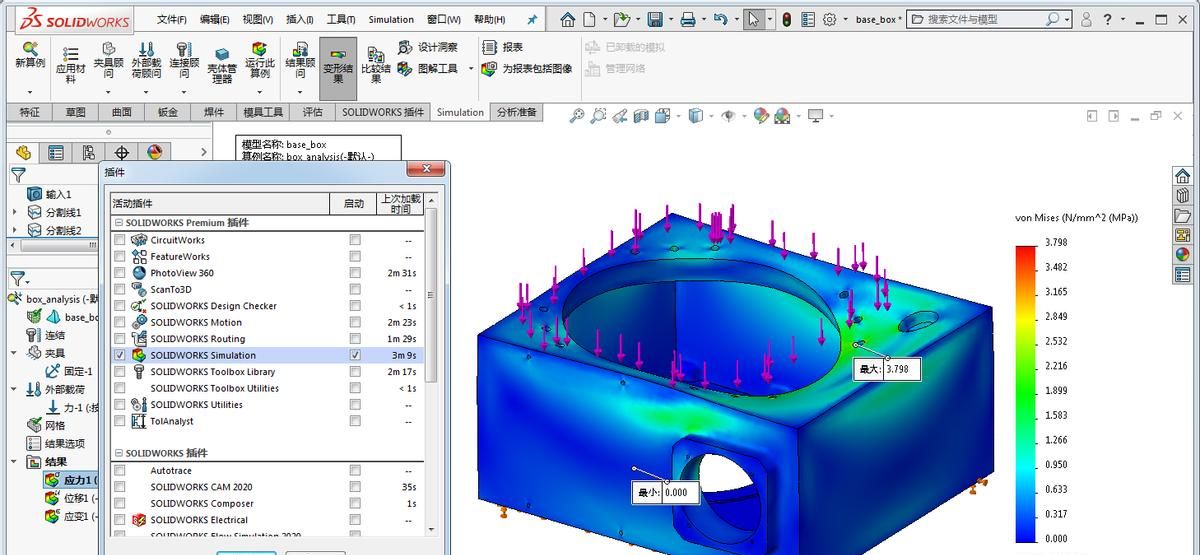Collapse the SOLIDWORKS Premium 插件 group

point(119,223)
